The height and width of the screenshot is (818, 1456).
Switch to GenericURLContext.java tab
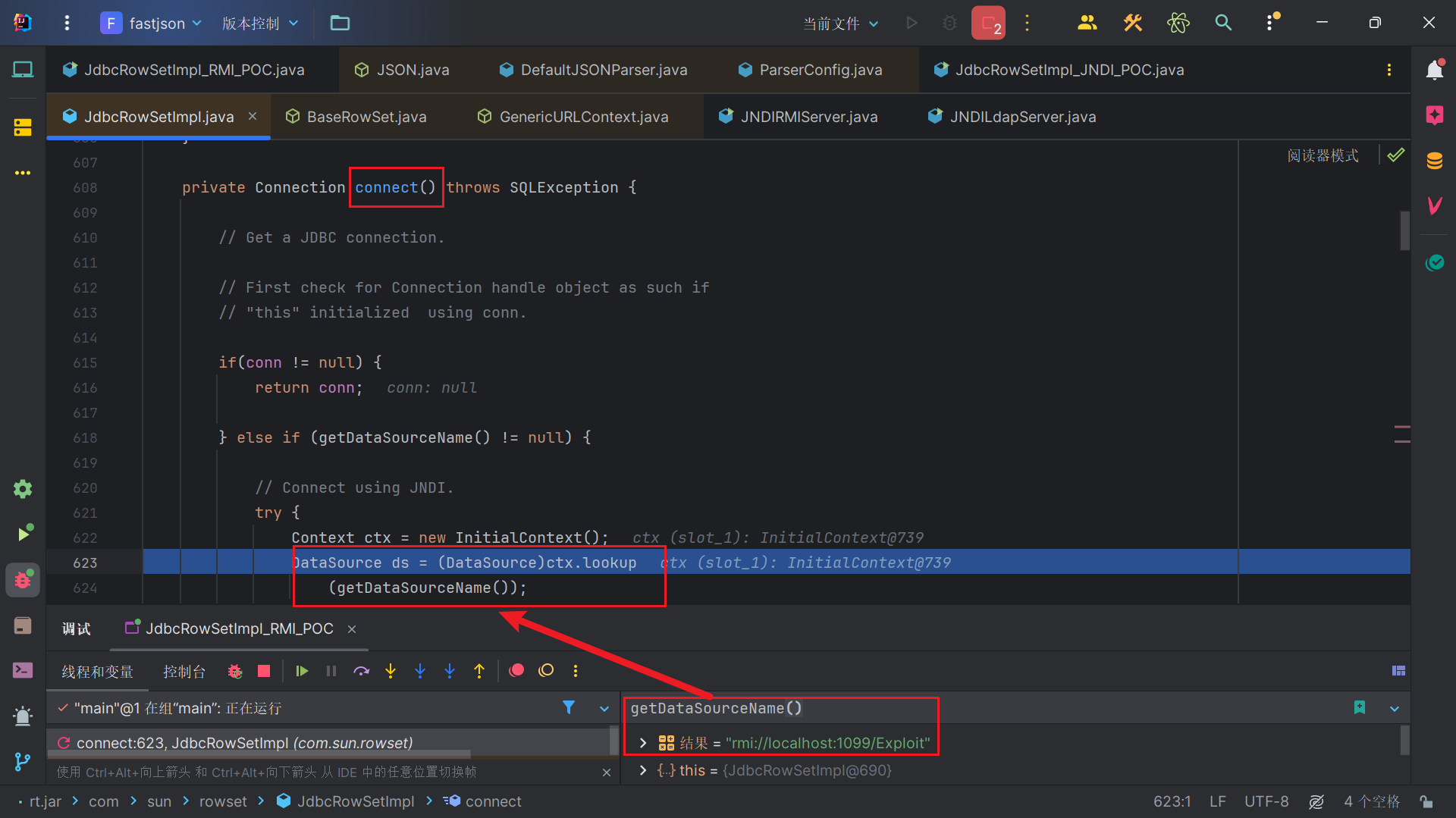click(573, 117)
